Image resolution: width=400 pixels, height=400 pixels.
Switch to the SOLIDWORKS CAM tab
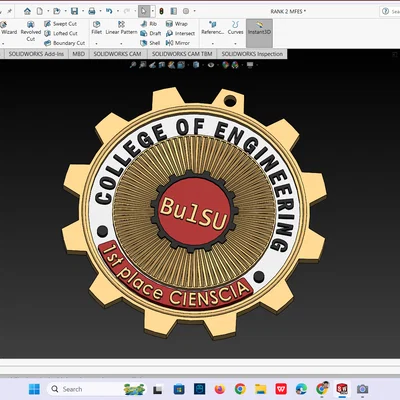point(117,54)
